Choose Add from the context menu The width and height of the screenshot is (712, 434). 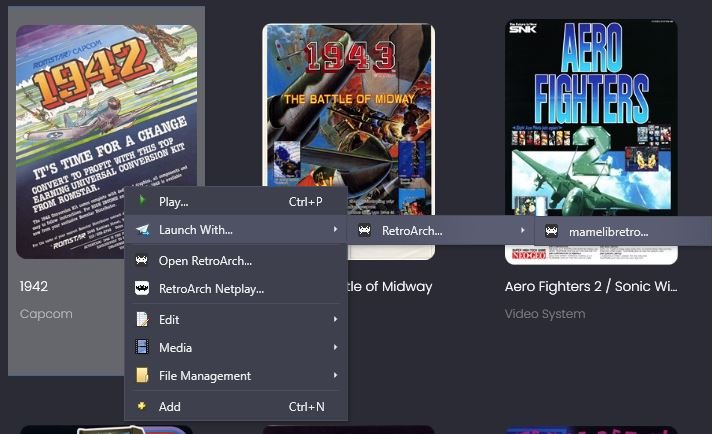236,407
